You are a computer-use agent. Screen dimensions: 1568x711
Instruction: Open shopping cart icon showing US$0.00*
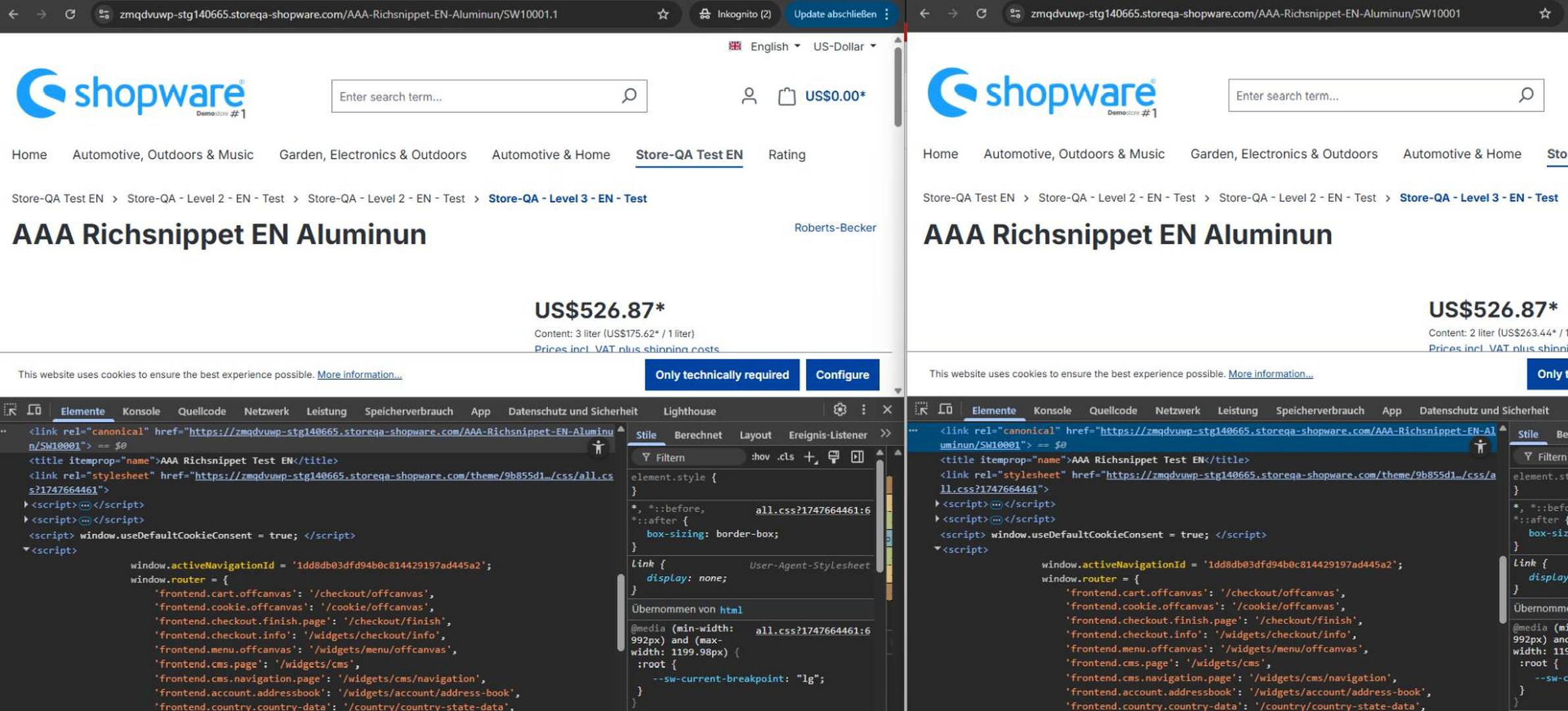pos(822,96)
